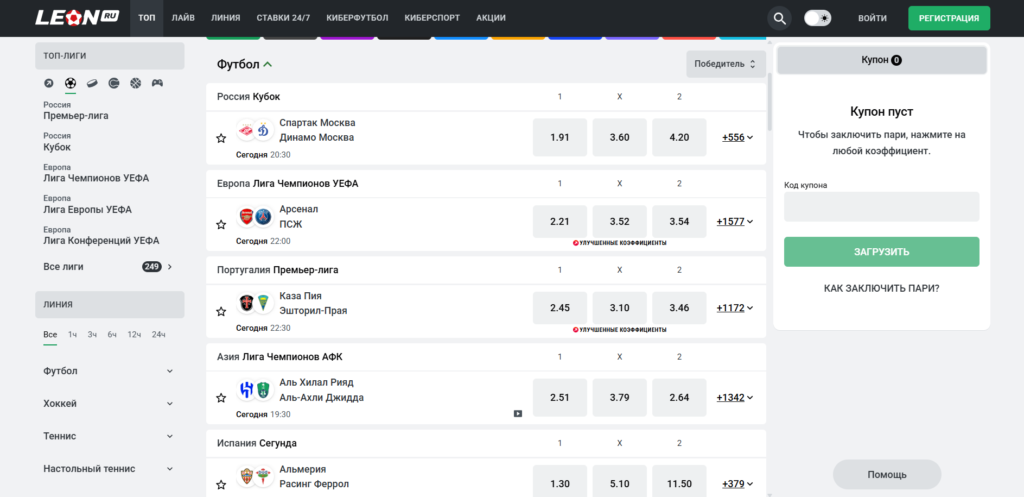Select the 12ч time filter

pyautogui.click(x=135, y=334)
